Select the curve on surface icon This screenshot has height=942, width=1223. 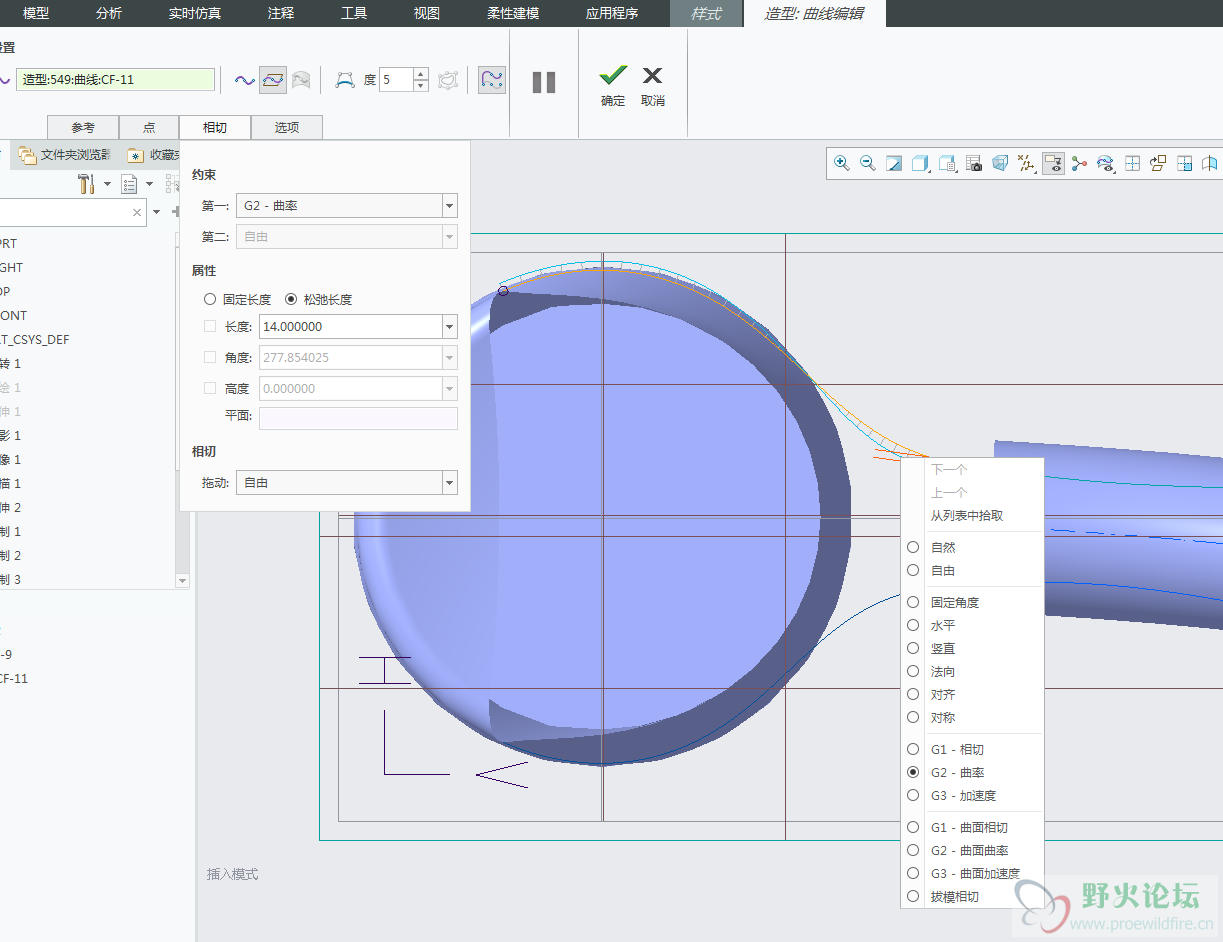[x=301, y=80]
